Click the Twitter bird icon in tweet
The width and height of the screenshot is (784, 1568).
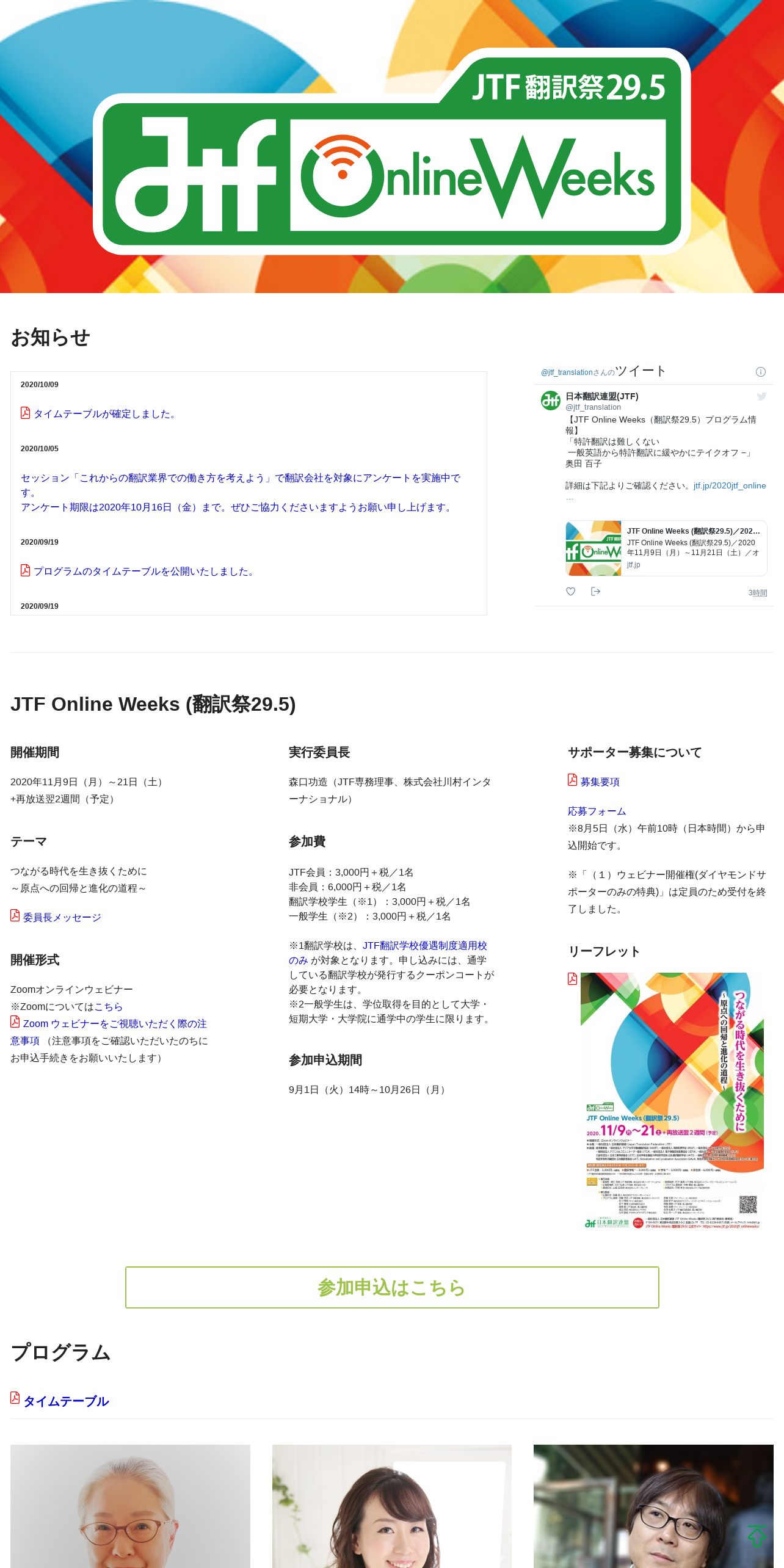(x=761, y=396)
